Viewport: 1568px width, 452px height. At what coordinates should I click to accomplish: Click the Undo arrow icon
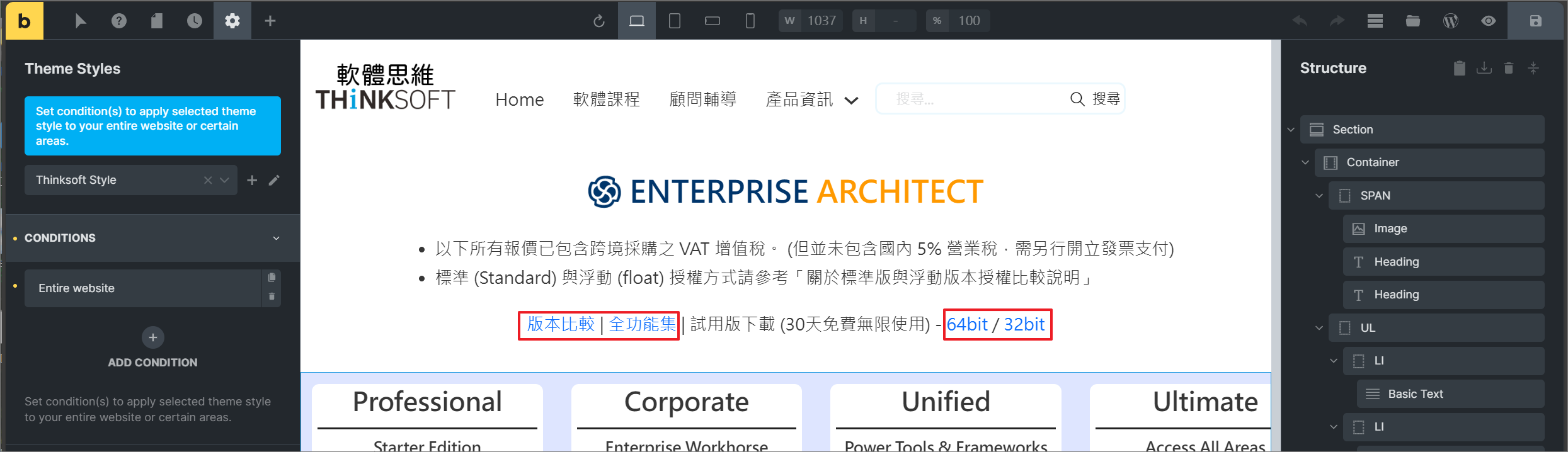pos(1300,21)
